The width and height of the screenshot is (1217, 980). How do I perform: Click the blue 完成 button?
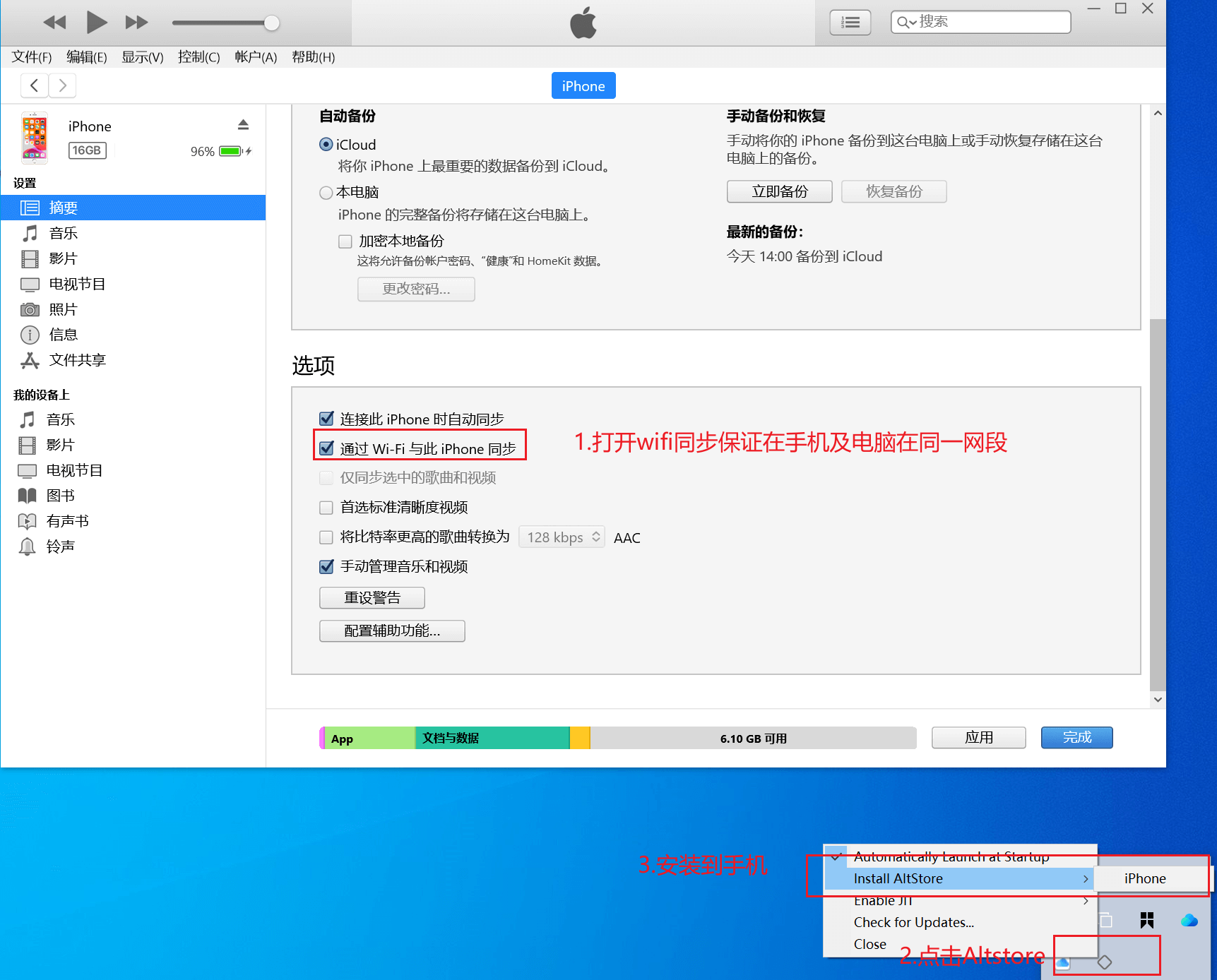(1077, 738)
